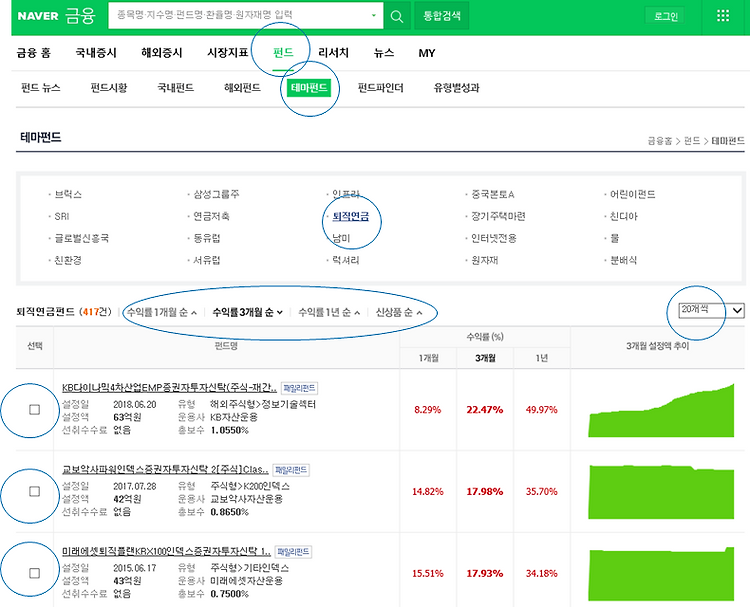
Task: Open the 국내증시 menu
Action: 96,53
